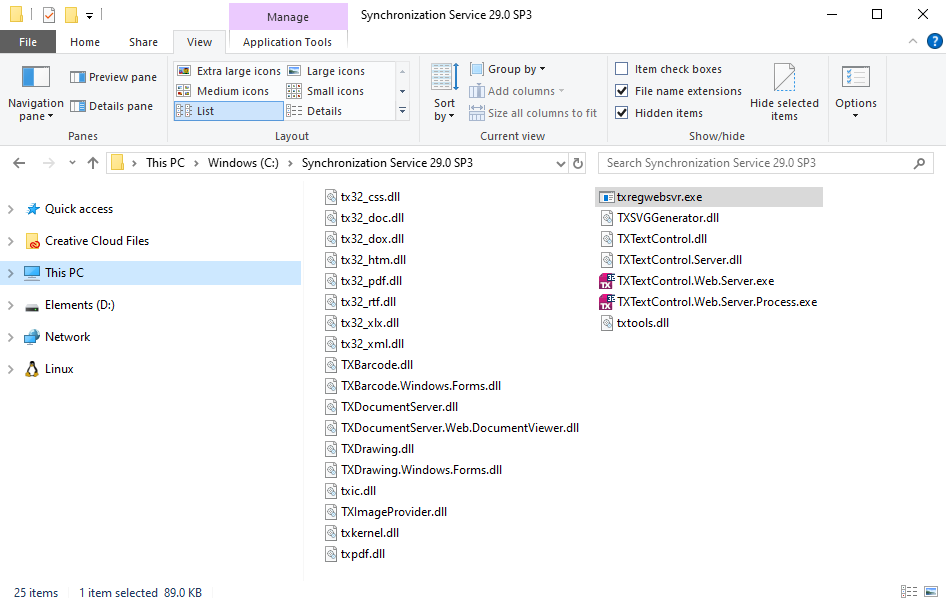Toggle the Preview pane
Image resolution: width=946 pixels, height=604 pixels.
[x=113, y=77]
